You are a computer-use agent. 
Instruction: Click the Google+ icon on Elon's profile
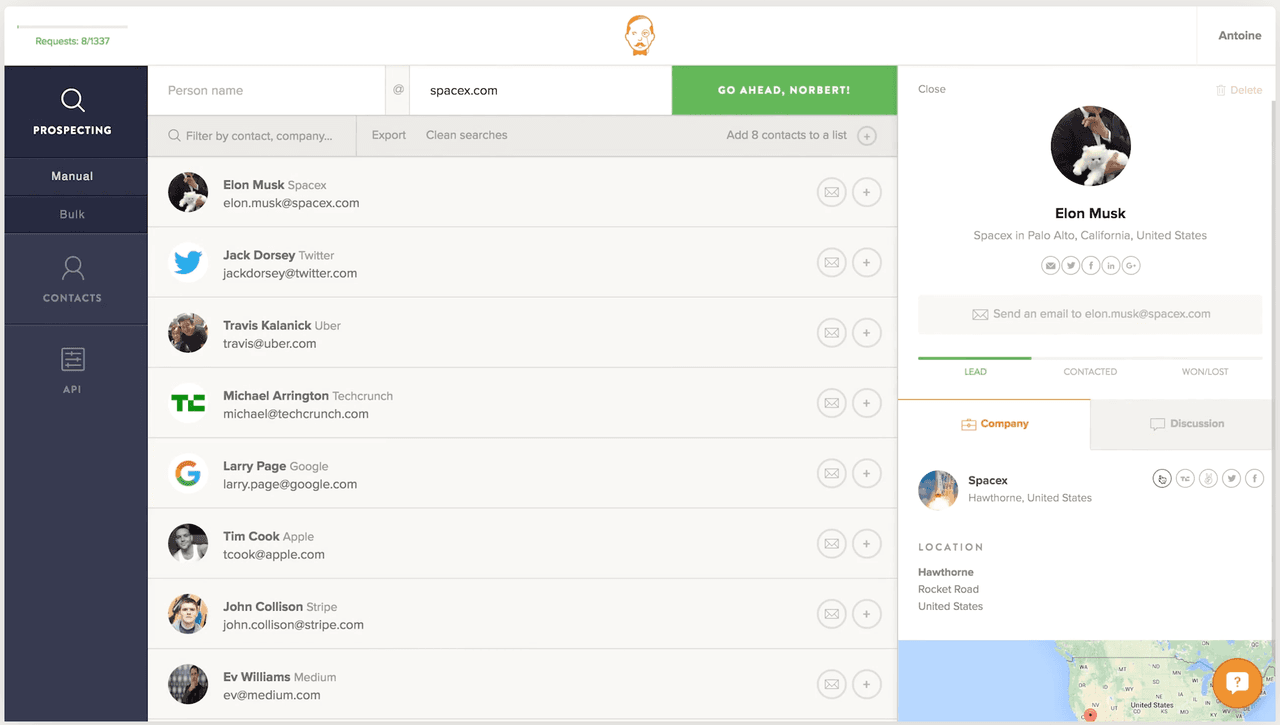tap(1131, 265)
